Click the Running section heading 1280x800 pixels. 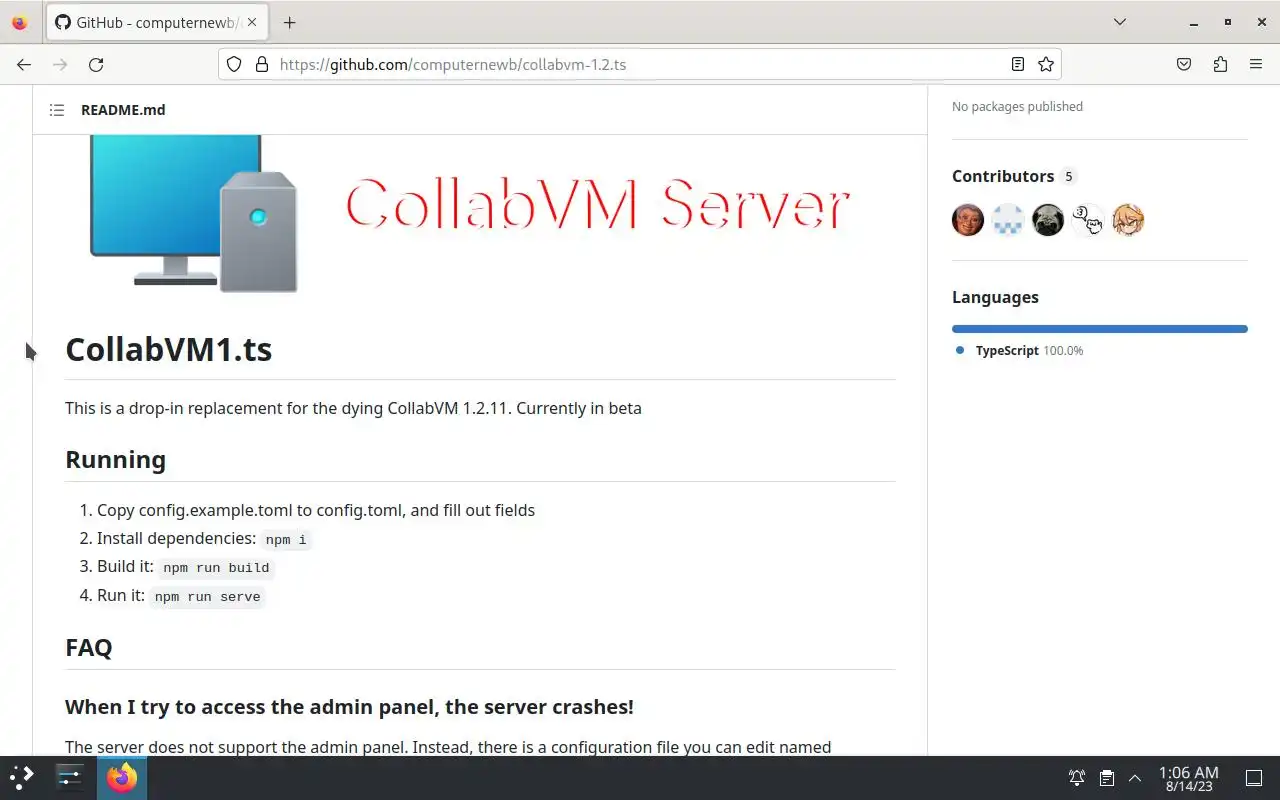pyautogui.click(x=115, y=460)
